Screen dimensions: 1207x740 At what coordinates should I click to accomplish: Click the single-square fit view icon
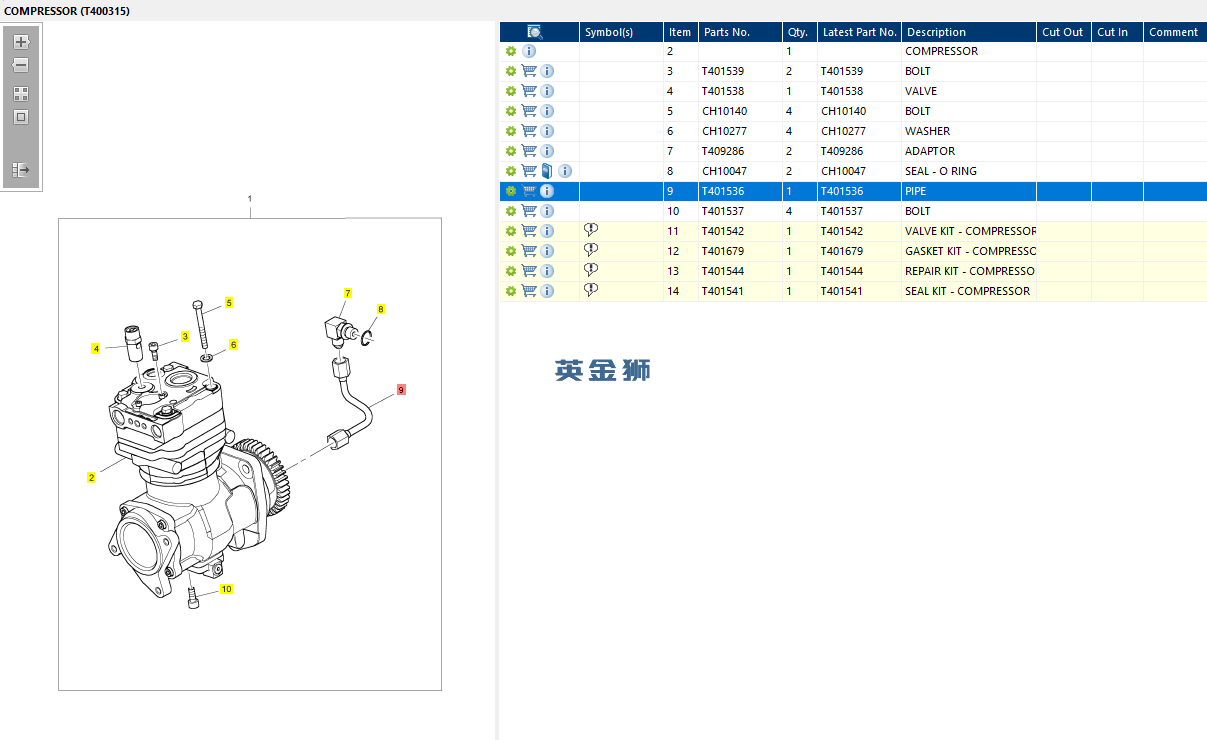click(x=21, y=117)
